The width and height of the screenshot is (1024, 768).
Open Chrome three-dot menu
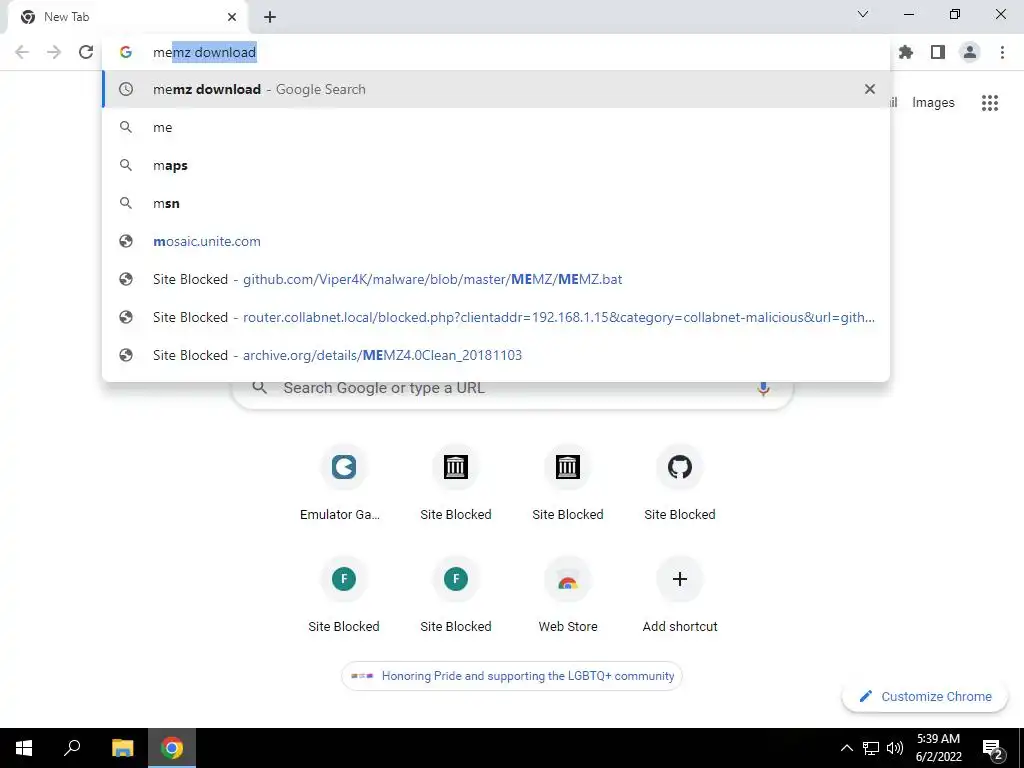point(1002,52)
